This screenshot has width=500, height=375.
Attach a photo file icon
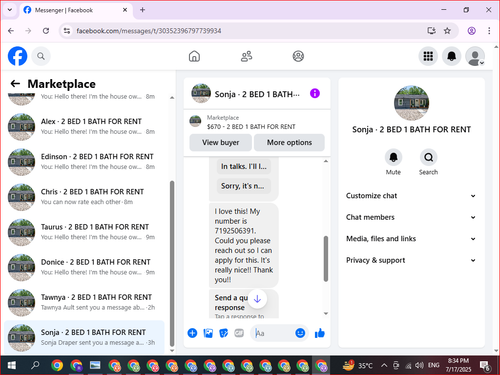point(208,333)
